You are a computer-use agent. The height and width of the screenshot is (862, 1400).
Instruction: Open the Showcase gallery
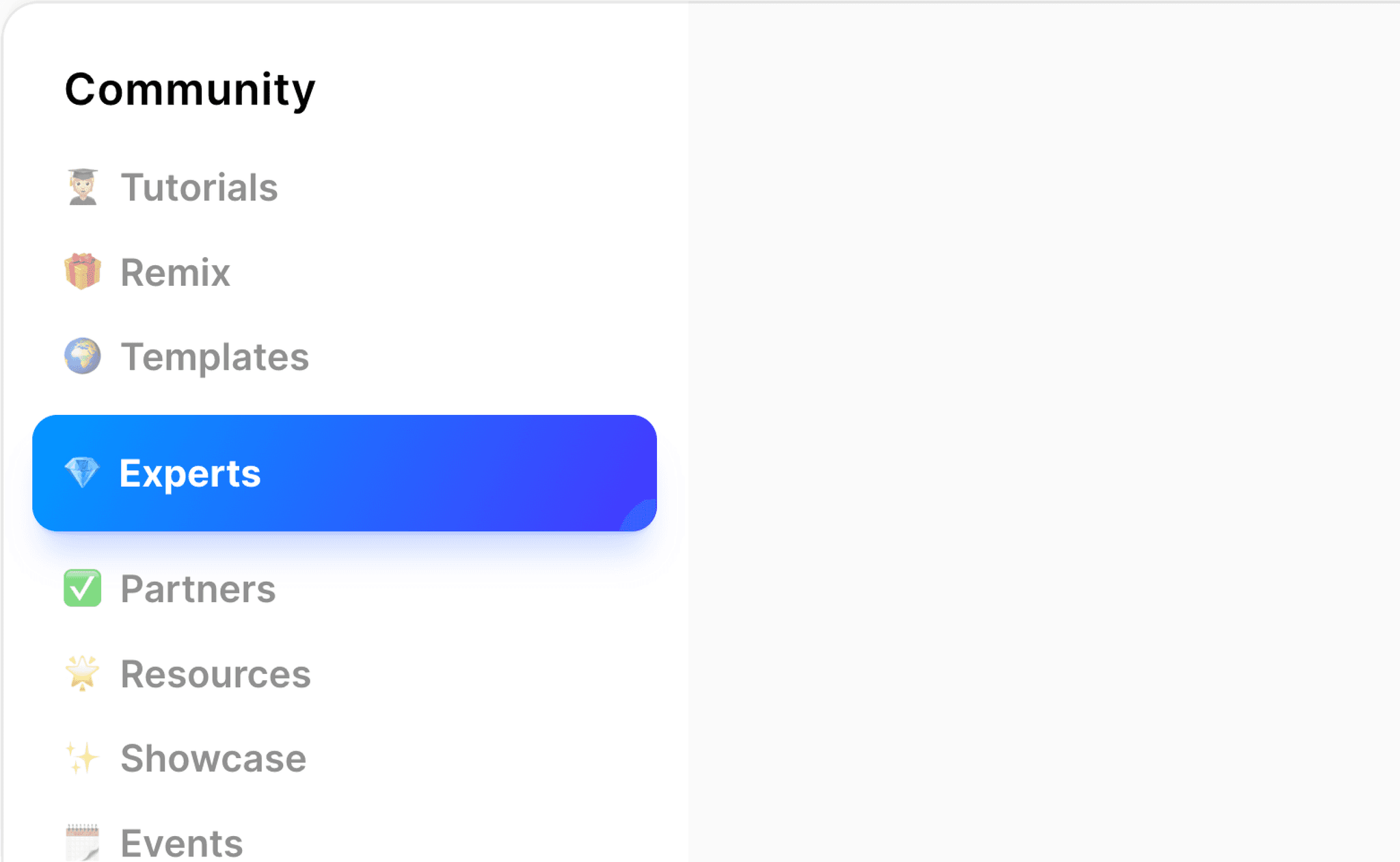pyautogui.click(x=212, y=758)
